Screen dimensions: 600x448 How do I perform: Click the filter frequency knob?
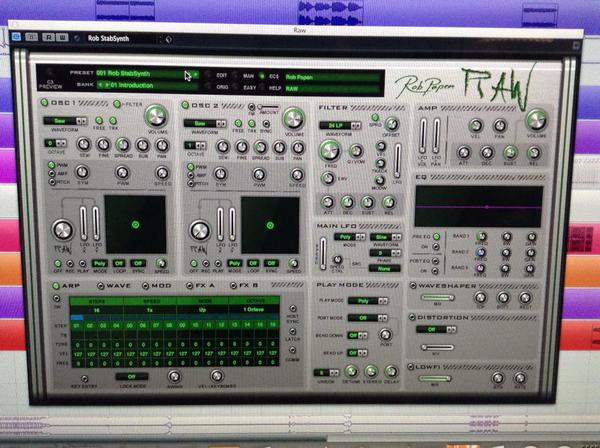pos(329,150)
